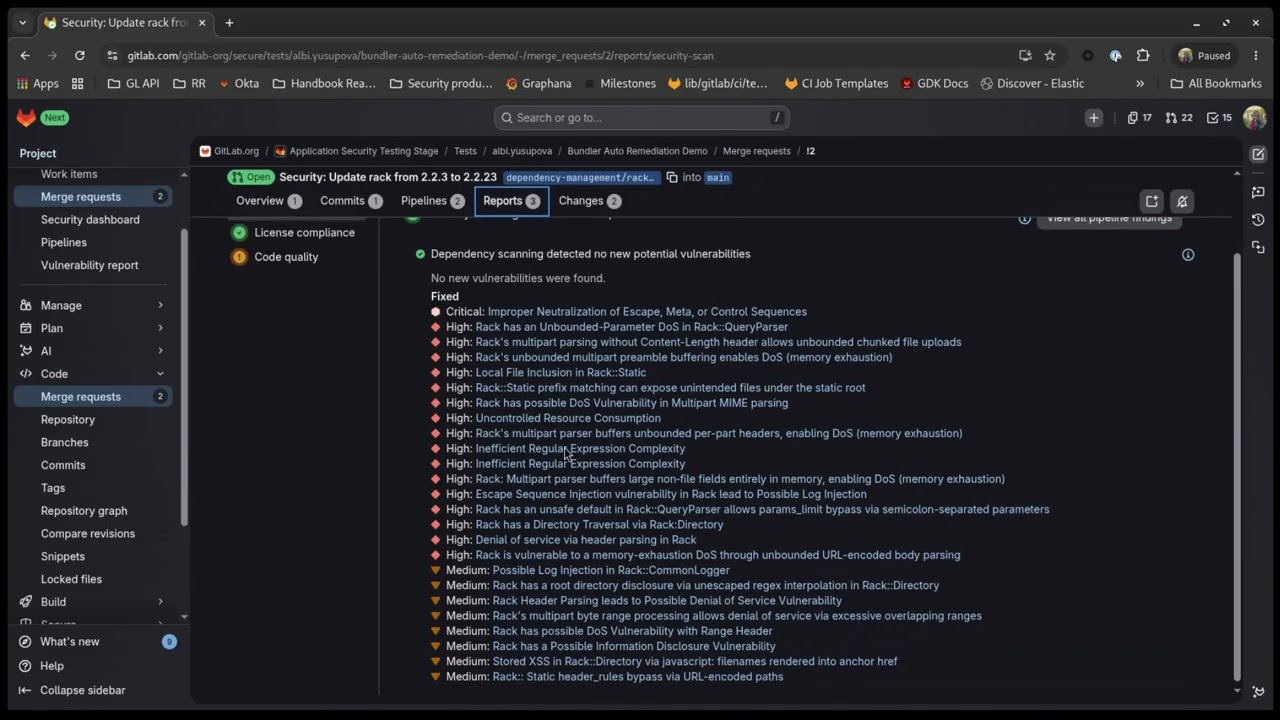Click the right sidebar comments icon
This screenshot has height=720, width=1280.
tap(1258, 192)
